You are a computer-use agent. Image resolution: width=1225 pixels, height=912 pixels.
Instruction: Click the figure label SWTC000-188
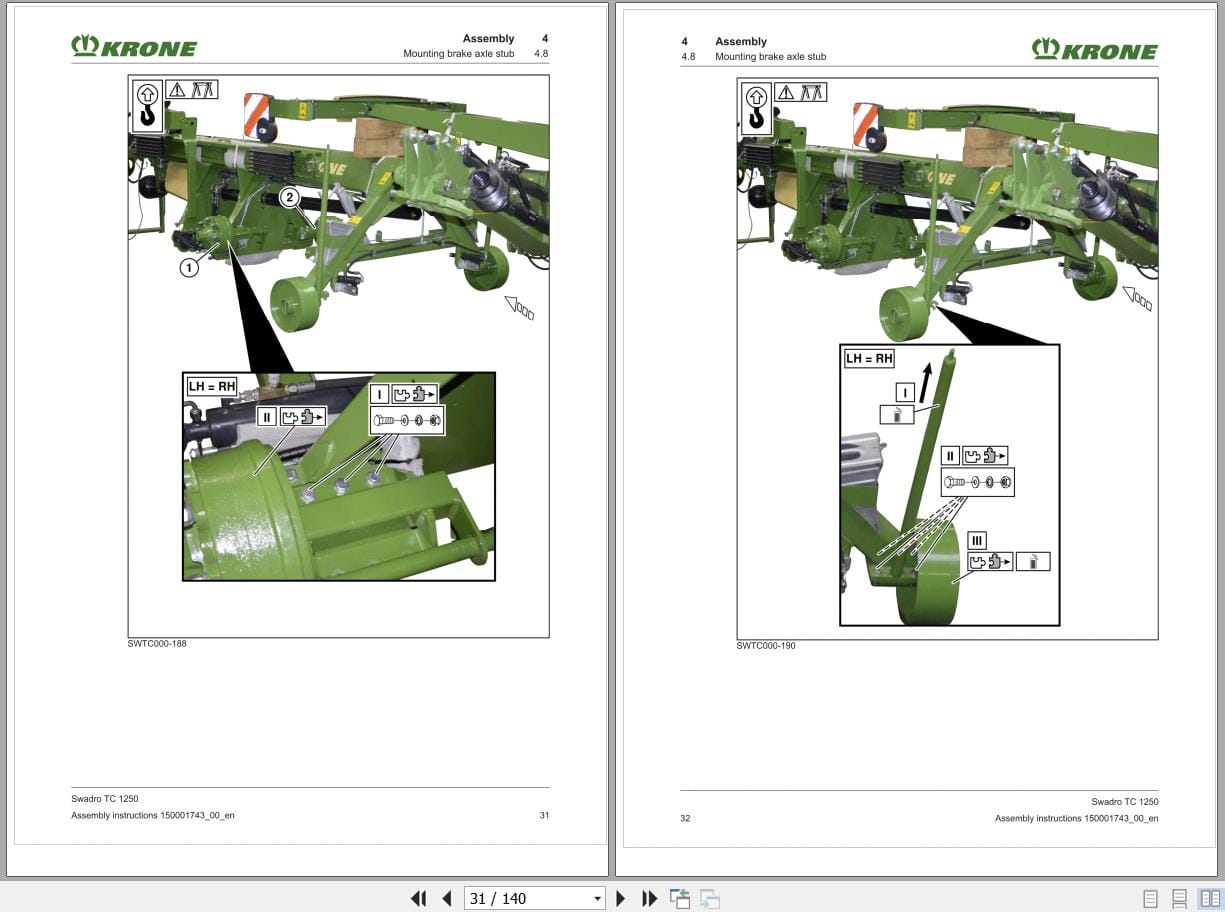(156, 643)
